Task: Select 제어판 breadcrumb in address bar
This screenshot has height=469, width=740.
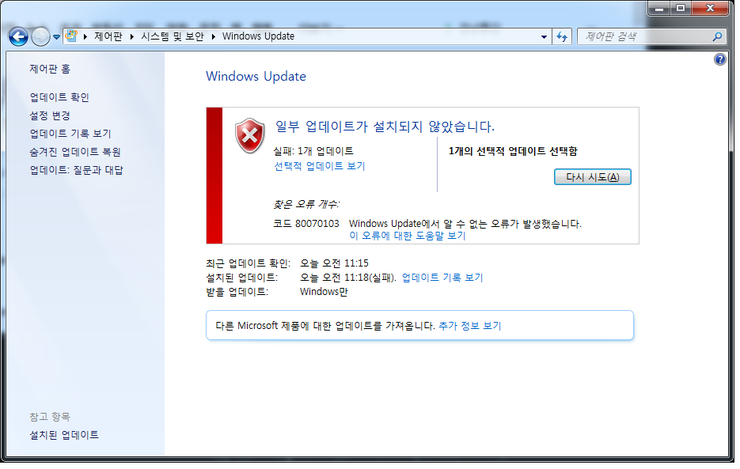Action: [x=108, y=36]
